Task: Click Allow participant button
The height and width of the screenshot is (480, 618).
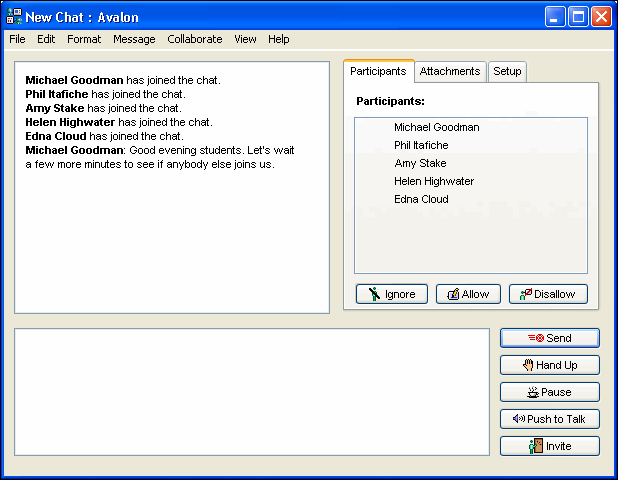Action: pyautogui.click(x=467, y=294)
